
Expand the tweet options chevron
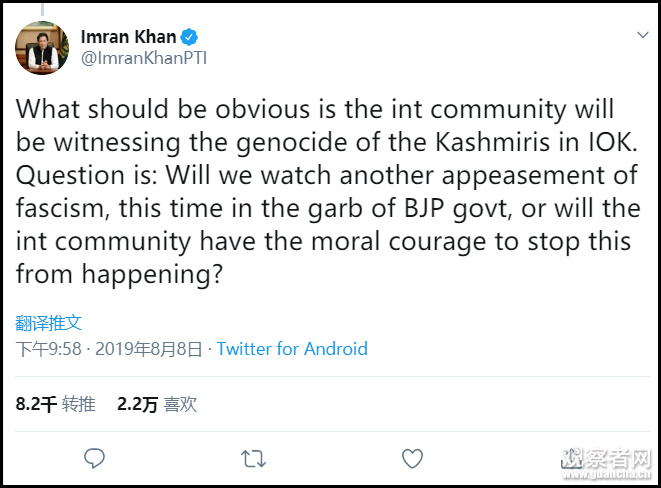click(x=644, y=34)
